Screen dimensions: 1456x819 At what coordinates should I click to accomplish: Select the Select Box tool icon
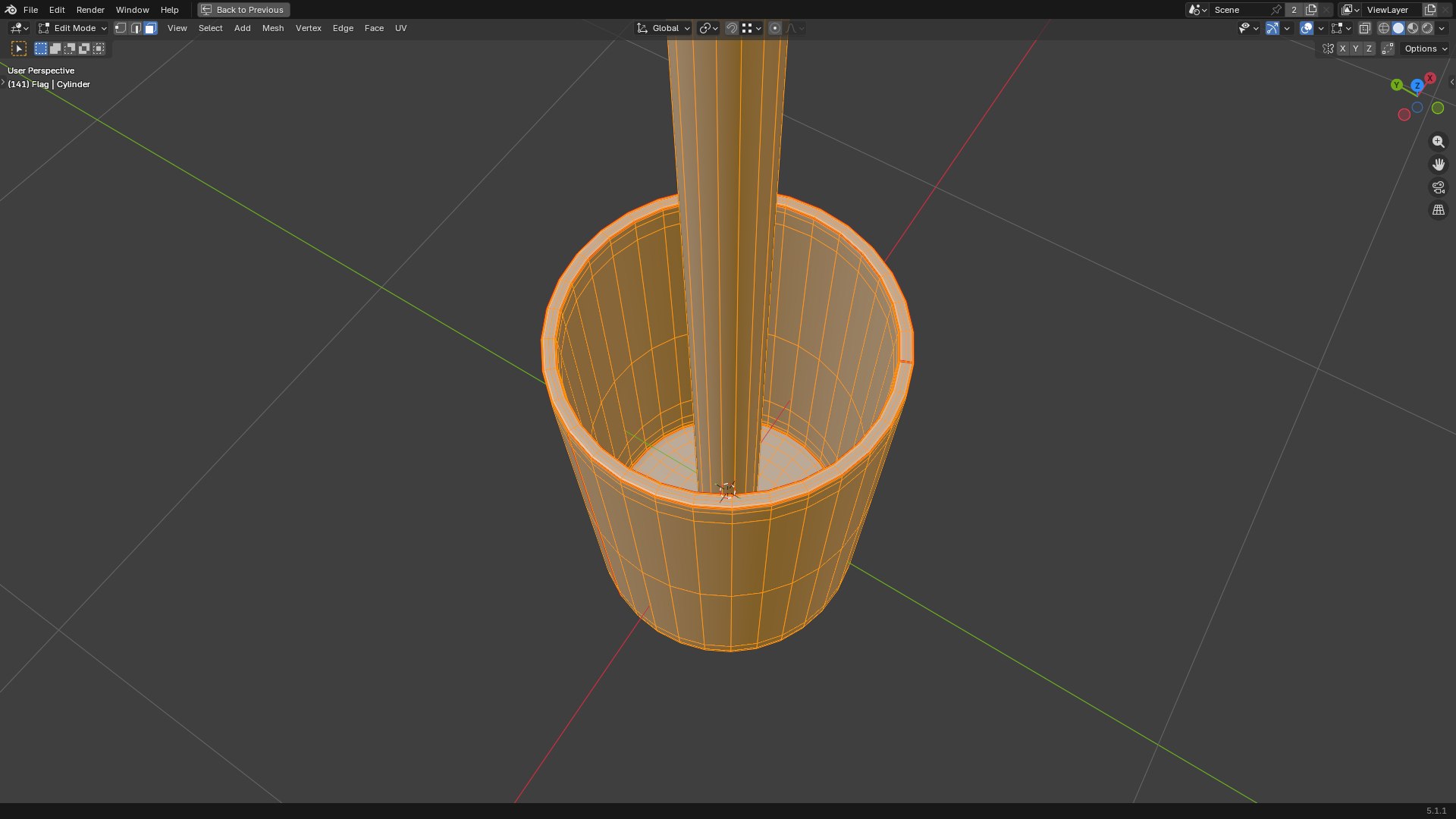click(x=19, y=49)
